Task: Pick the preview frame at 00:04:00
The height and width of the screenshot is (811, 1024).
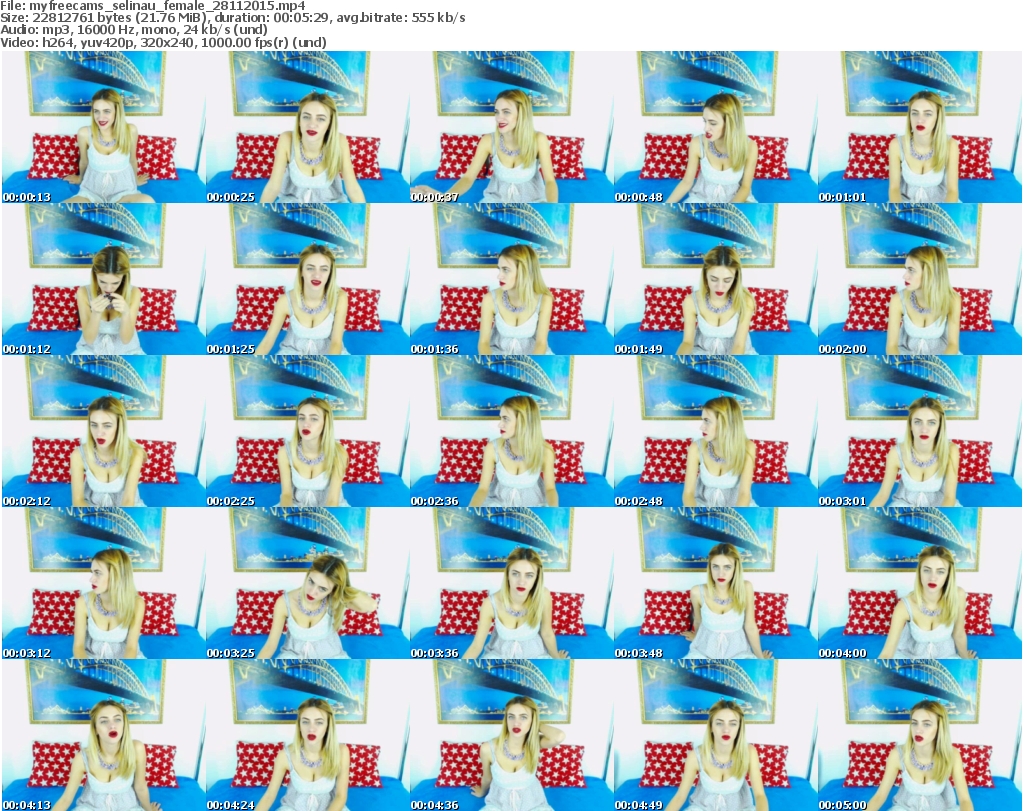Action: 920,583
